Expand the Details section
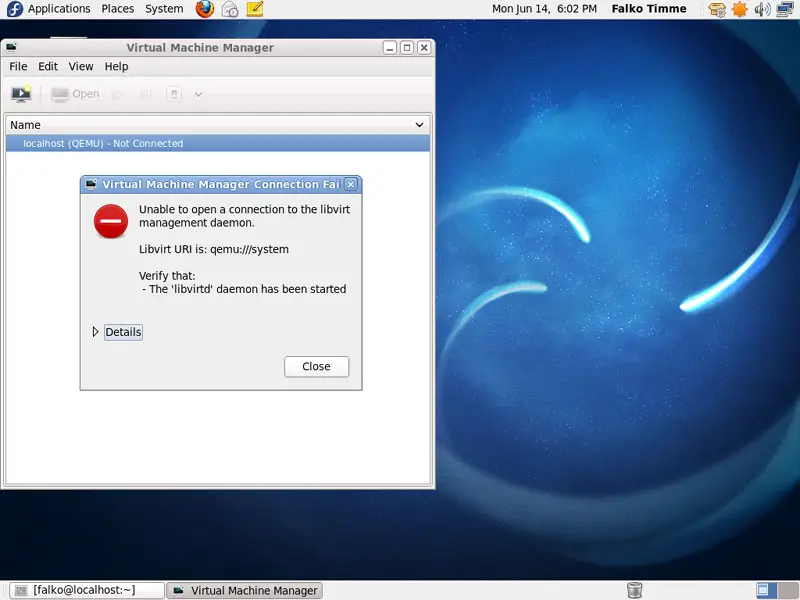Screen dimensions: 800x600 click(x=117, y=332)
